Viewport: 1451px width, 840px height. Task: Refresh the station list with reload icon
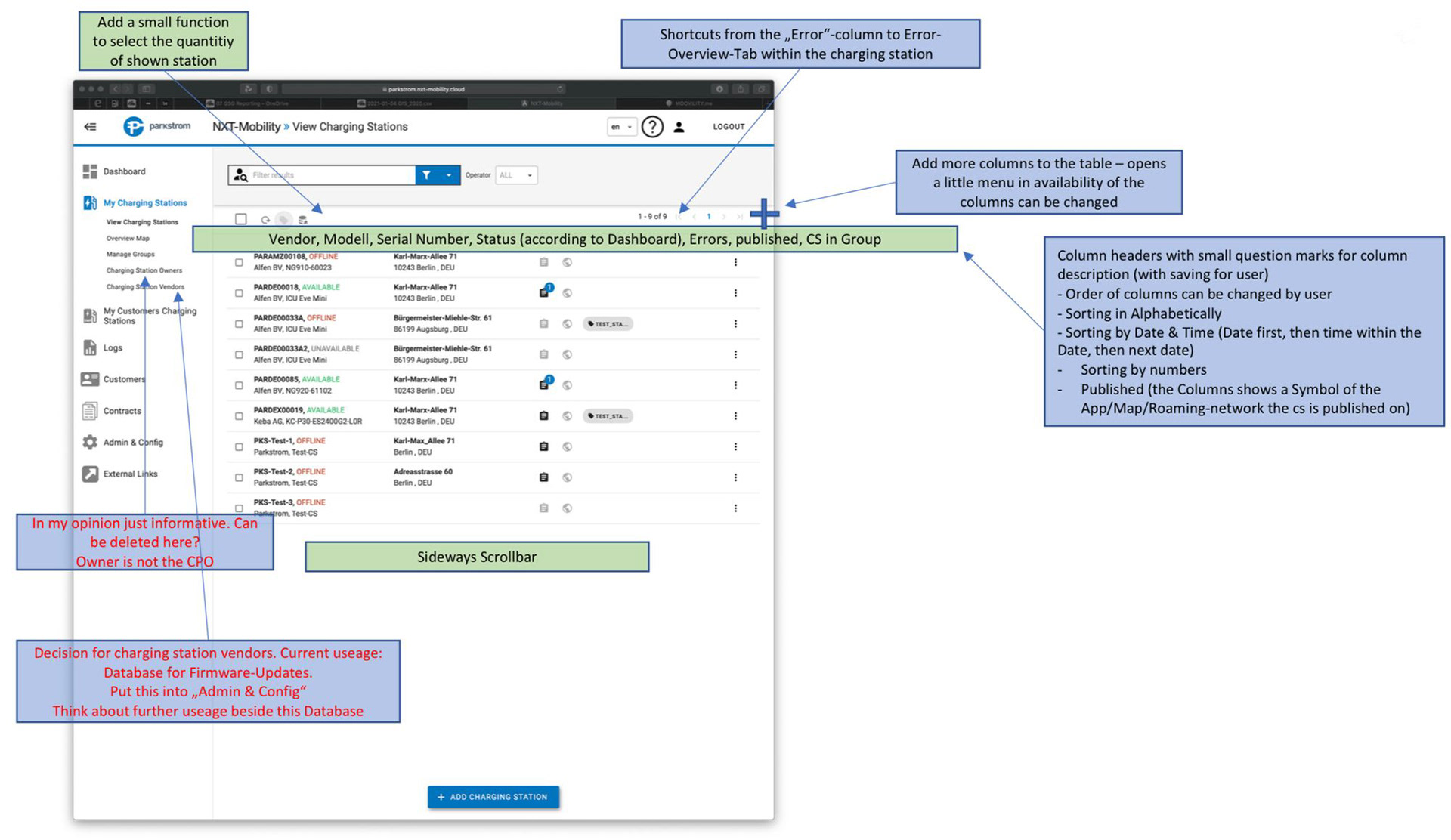point(265,220)
